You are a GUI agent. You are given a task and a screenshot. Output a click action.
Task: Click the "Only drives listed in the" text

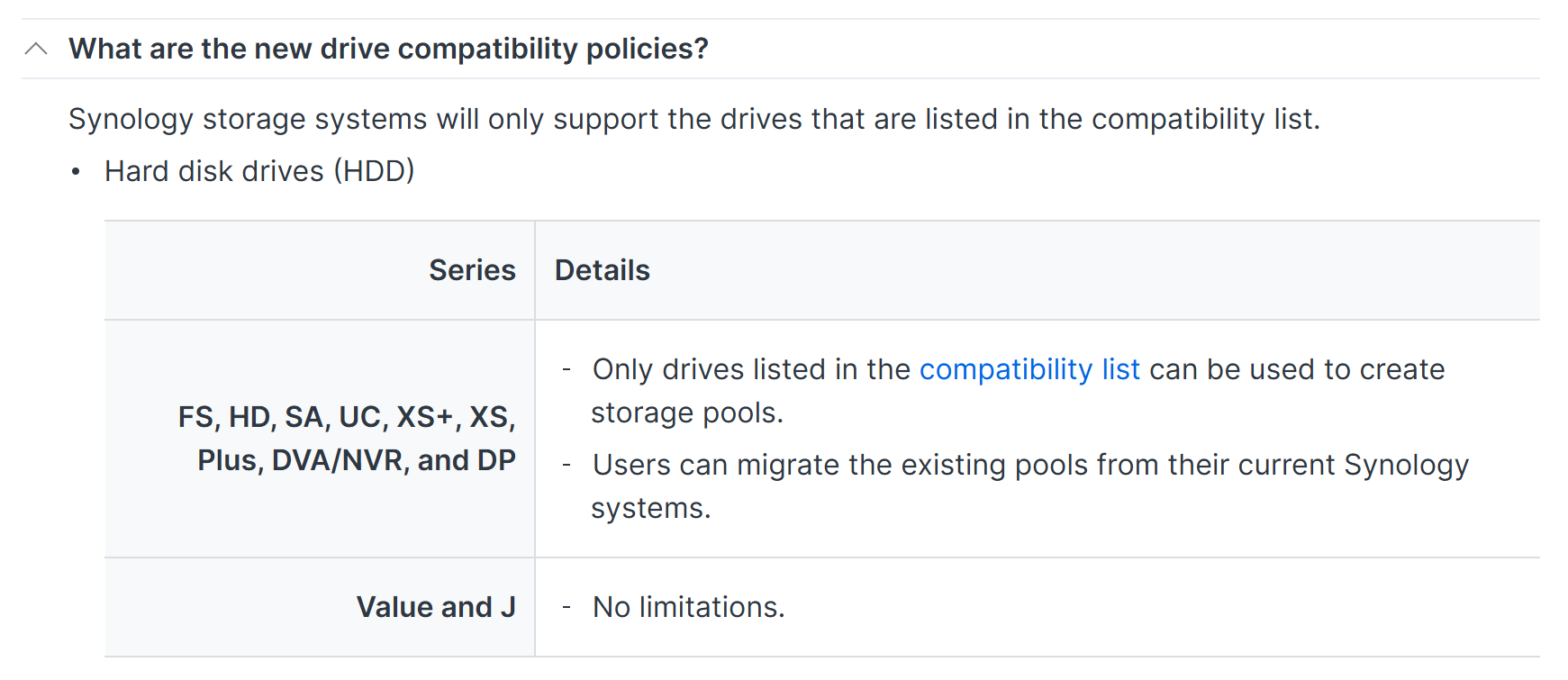pyautogui.click(x=752, y=369)
